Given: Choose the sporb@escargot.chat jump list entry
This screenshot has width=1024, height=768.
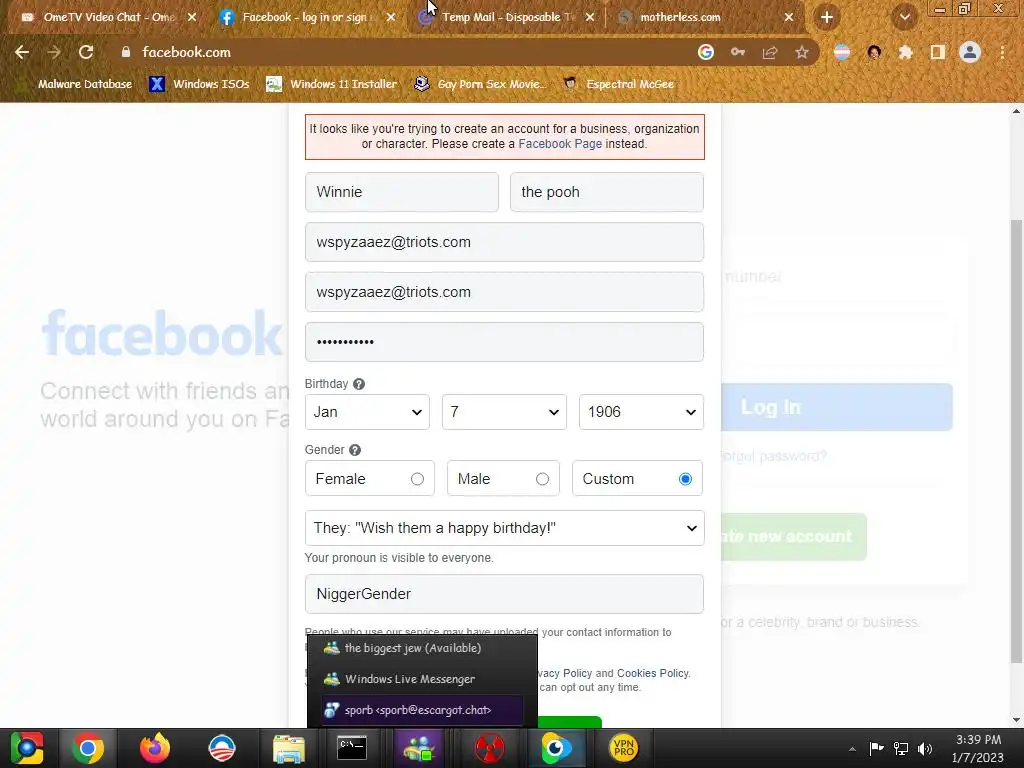Looking at the screenshot, I should 422,710.
